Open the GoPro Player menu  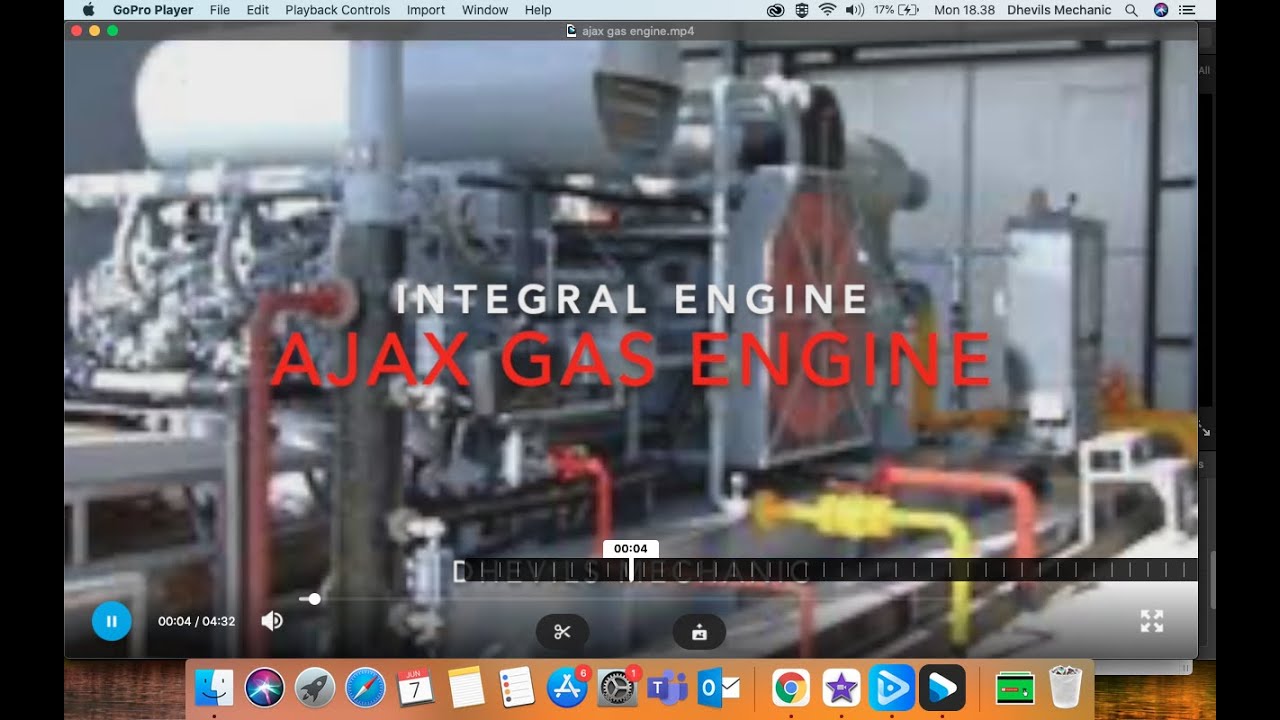tap(152, 10)
